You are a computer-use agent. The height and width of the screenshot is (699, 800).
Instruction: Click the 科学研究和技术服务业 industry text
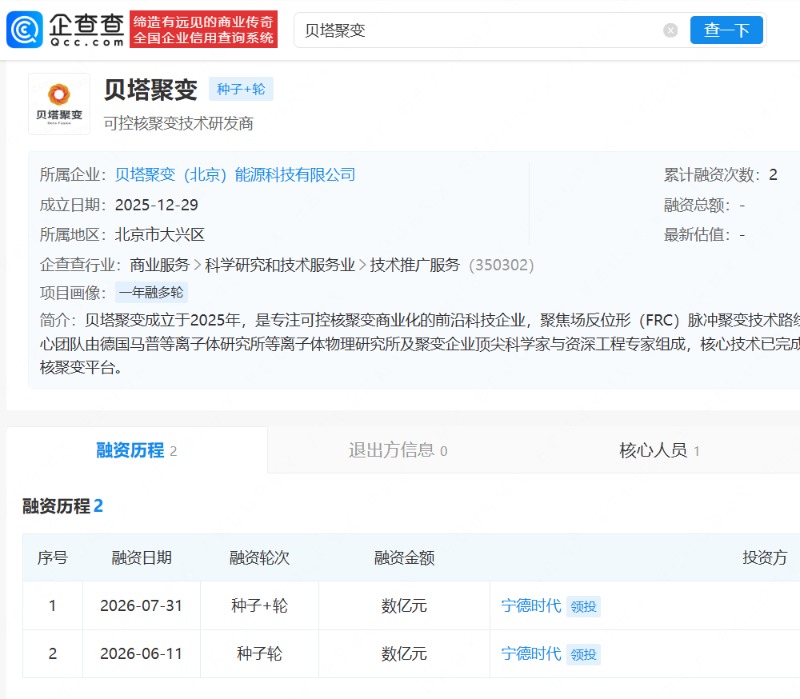(x=280, y=265)
